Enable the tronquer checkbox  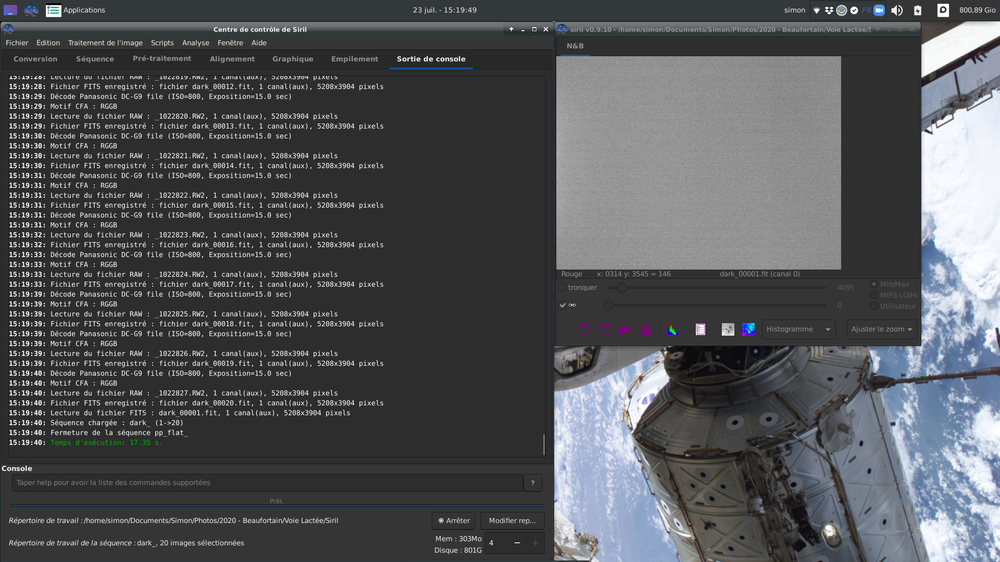point(563,287)
